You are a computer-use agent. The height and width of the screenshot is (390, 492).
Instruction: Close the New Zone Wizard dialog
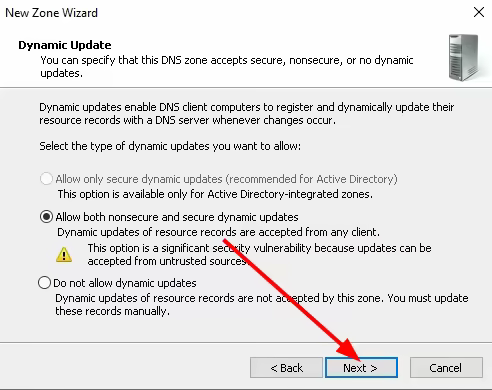tap(479, 12)
